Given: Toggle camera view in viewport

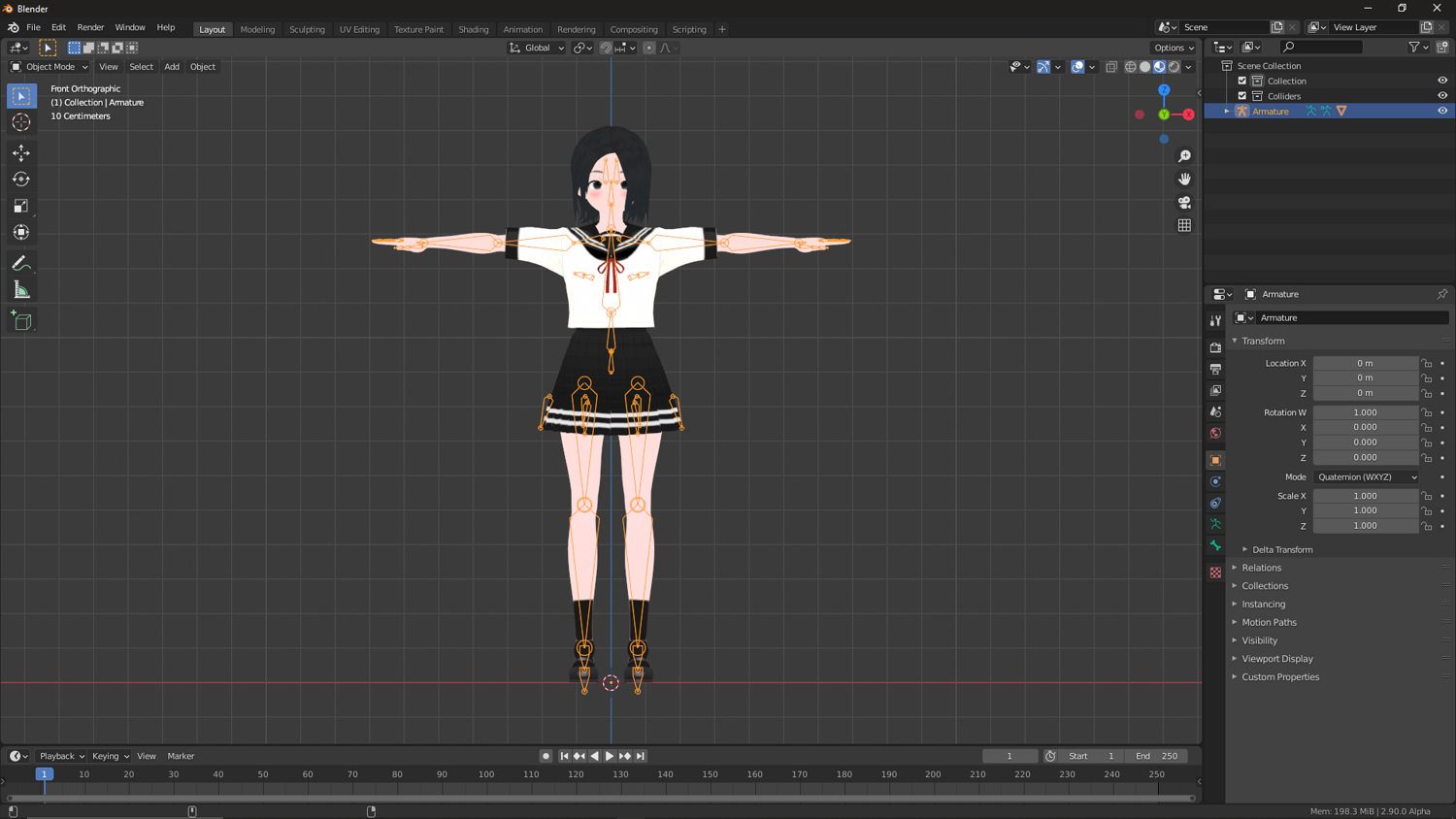Looking at the screenshot, I should [1184, 203].
